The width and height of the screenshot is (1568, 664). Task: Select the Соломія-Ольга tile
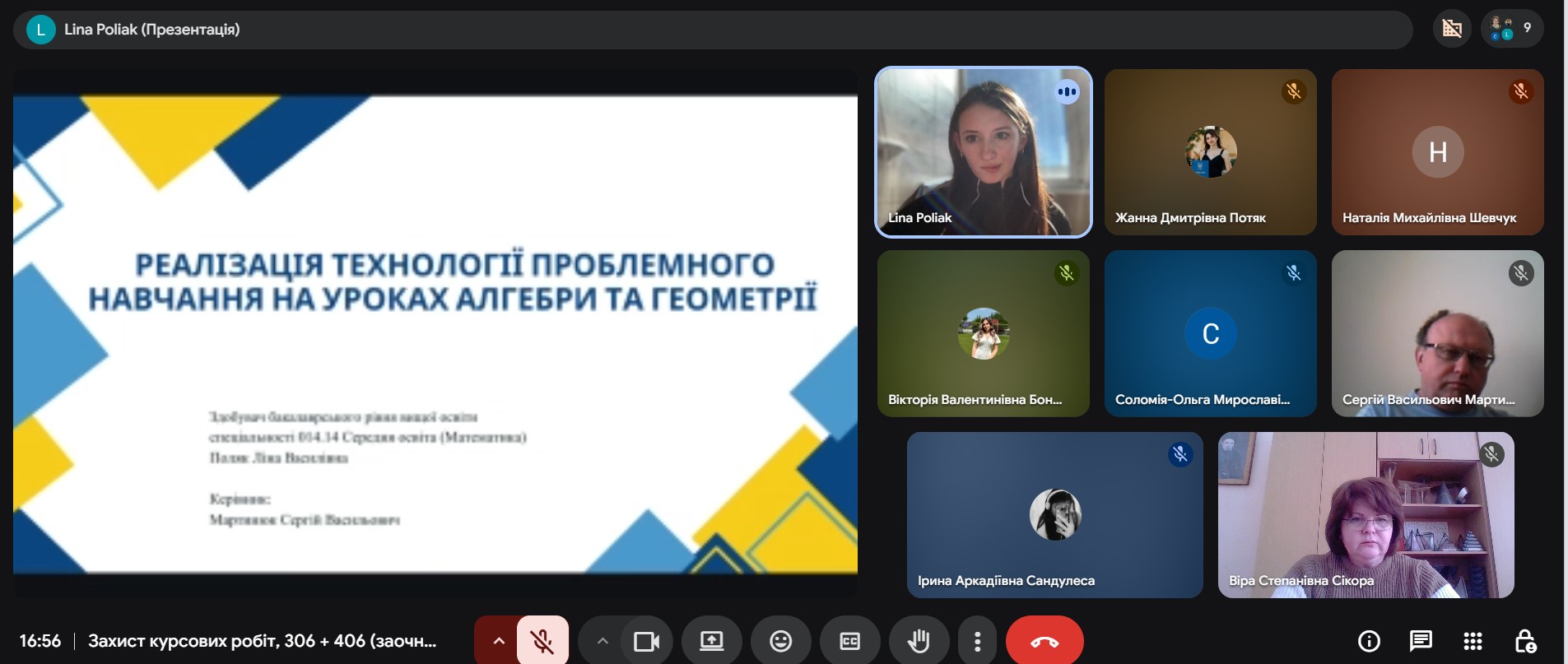pyautogui.click(x=1210, y=333)
